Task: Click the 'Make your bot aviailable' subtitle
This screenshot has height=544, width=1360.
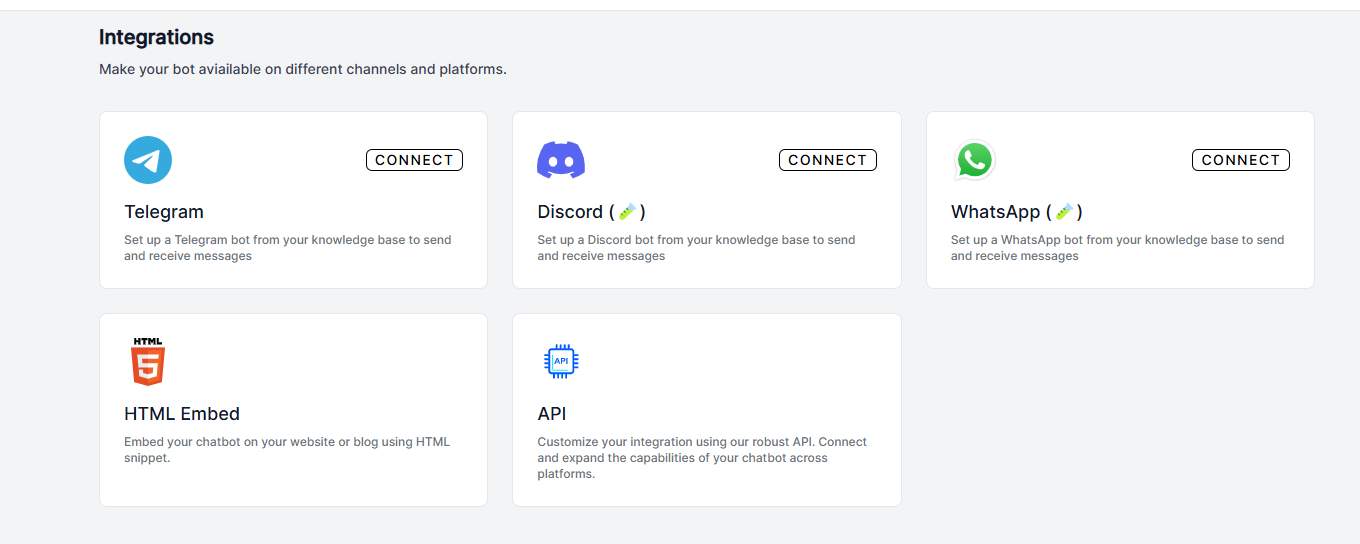Action: (x=303, y=70)
